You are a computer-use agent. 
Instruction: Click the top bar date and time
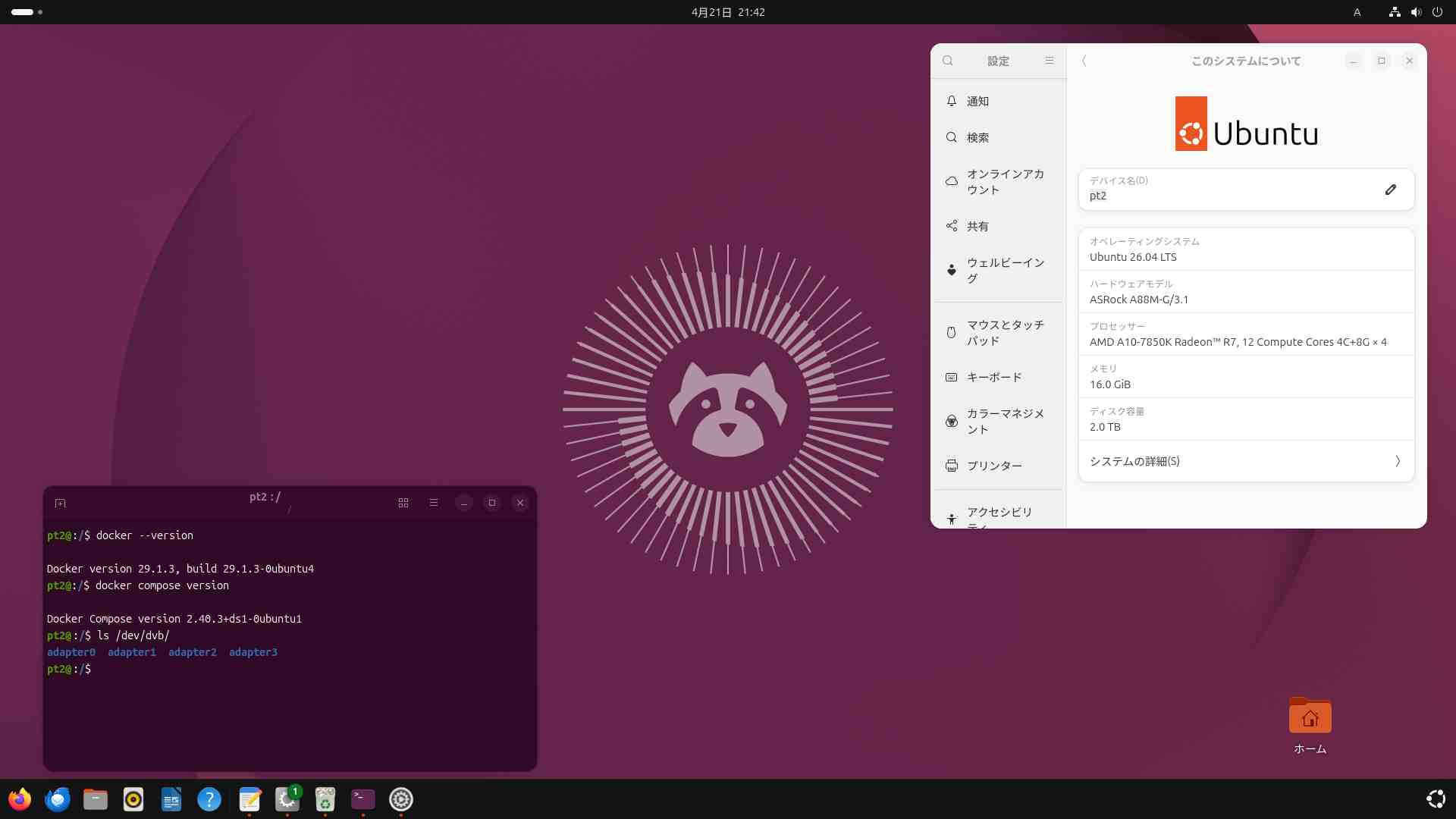point(728,12)
